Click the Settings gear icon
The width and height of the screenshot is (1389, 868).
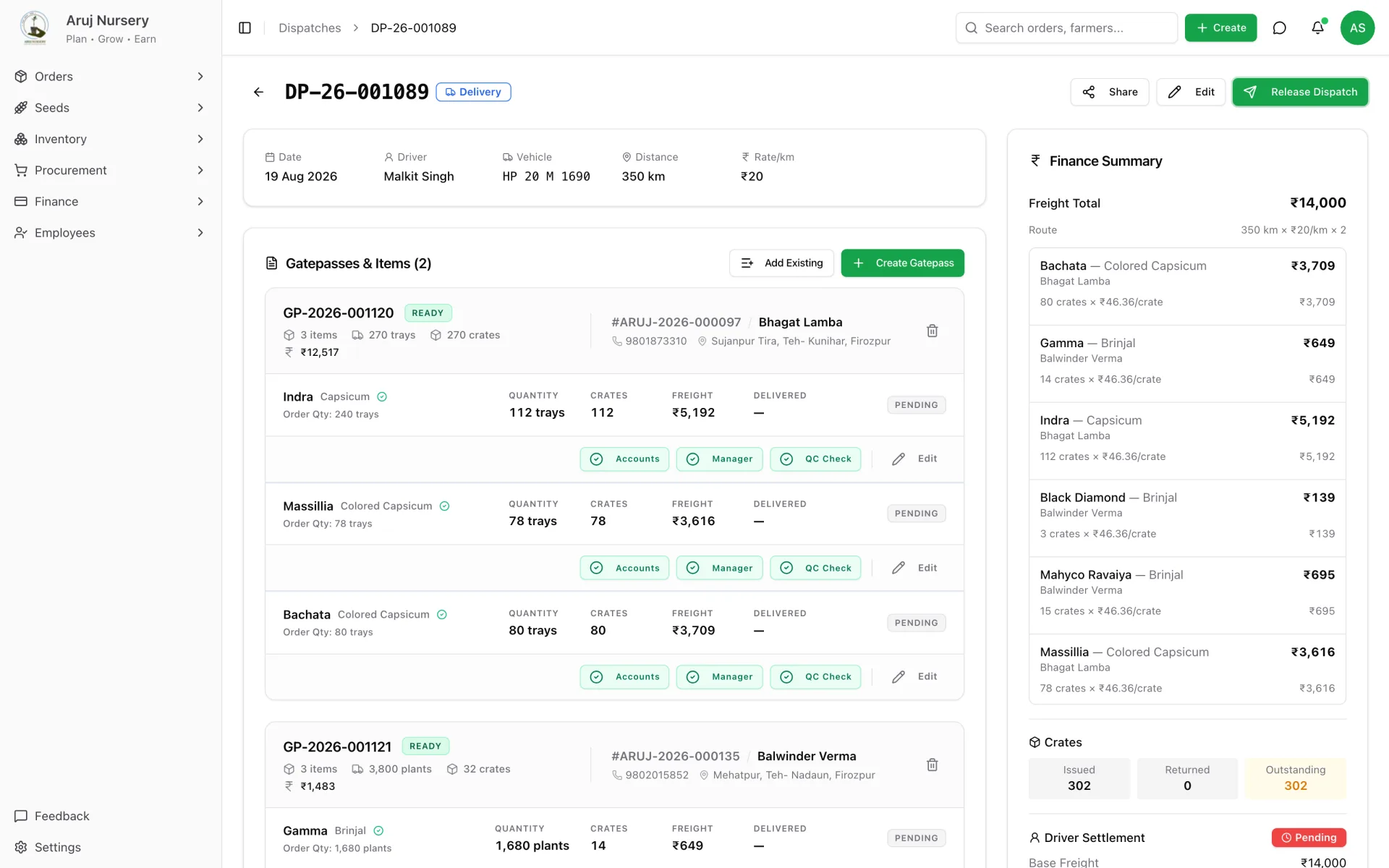point(21,847)
